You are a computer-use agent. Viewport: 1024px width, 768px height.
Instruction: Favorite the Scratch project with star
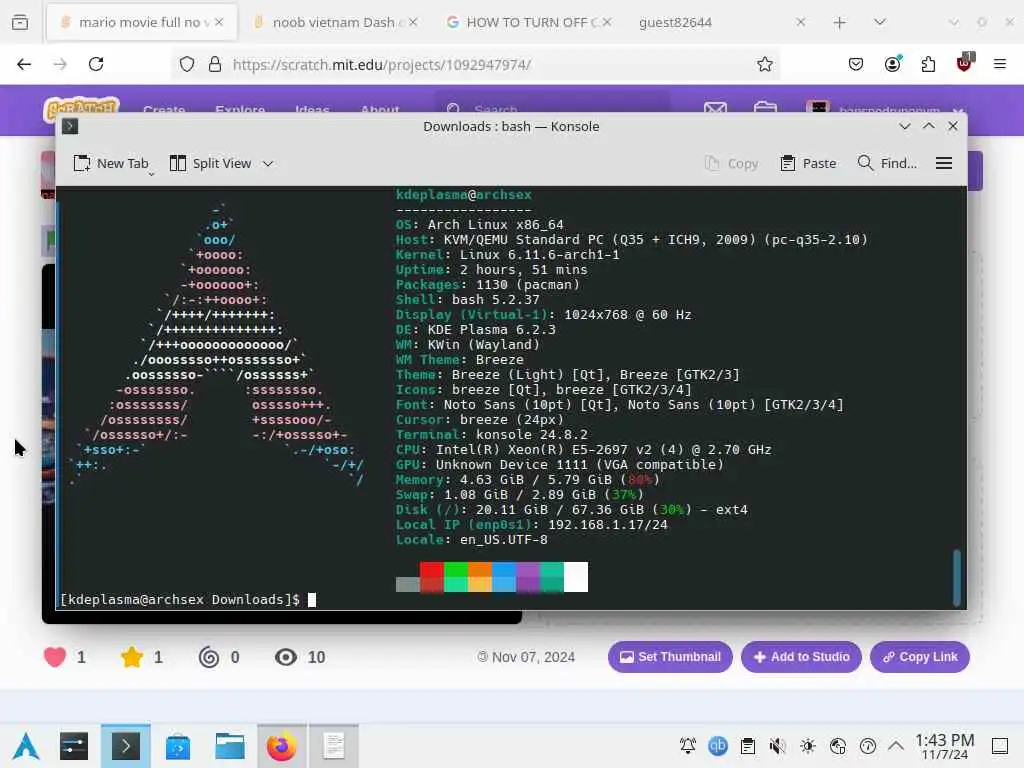click(x=132, y=657)
